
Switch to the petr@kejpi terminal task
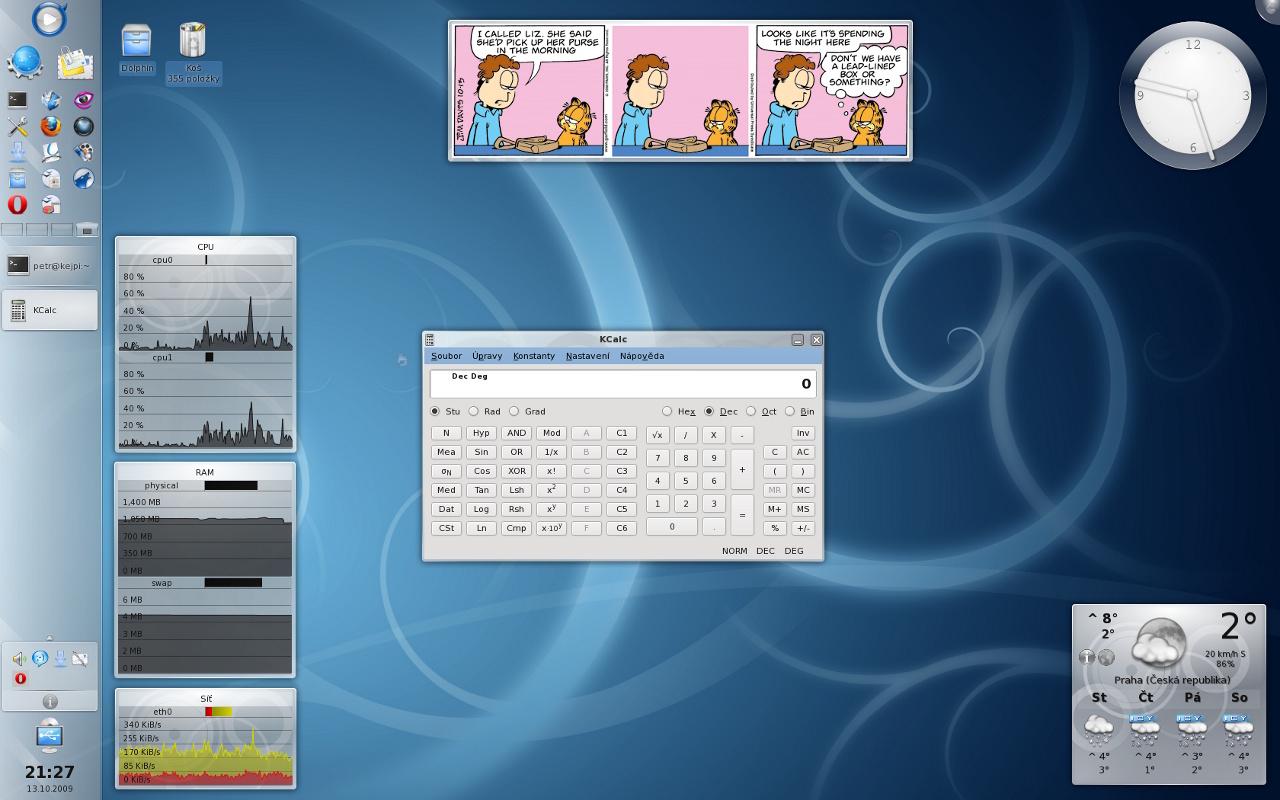(x=50, y=265)
